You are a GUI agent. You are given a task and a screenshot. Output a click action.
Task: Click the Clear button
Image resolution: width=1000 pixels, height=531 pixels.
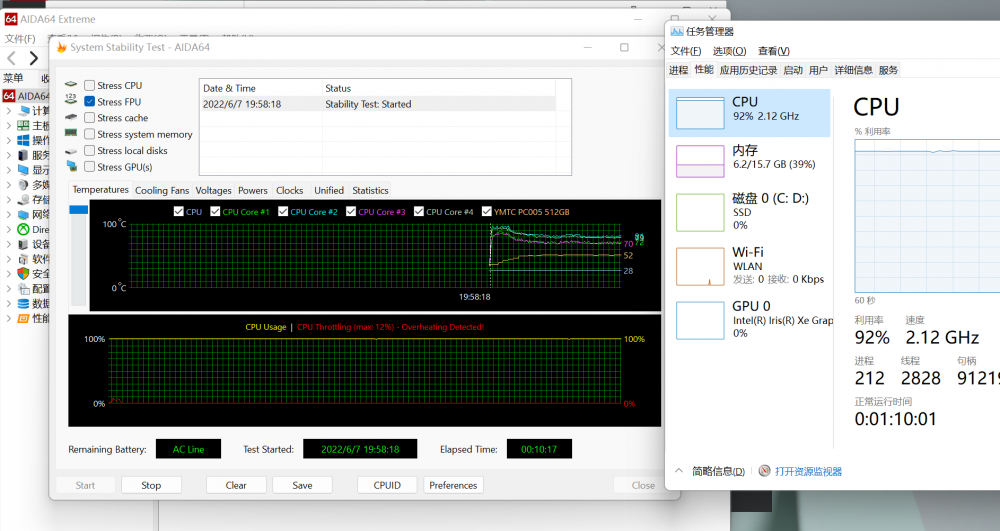click(x=236, y=485)
